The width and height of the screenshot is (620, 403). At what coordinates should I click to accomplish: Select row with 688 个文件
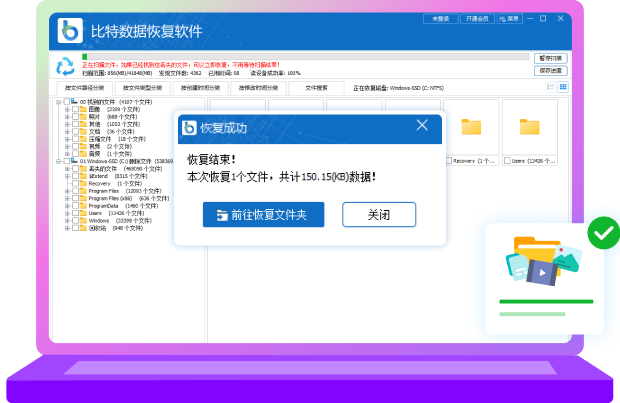pos(113,117)
